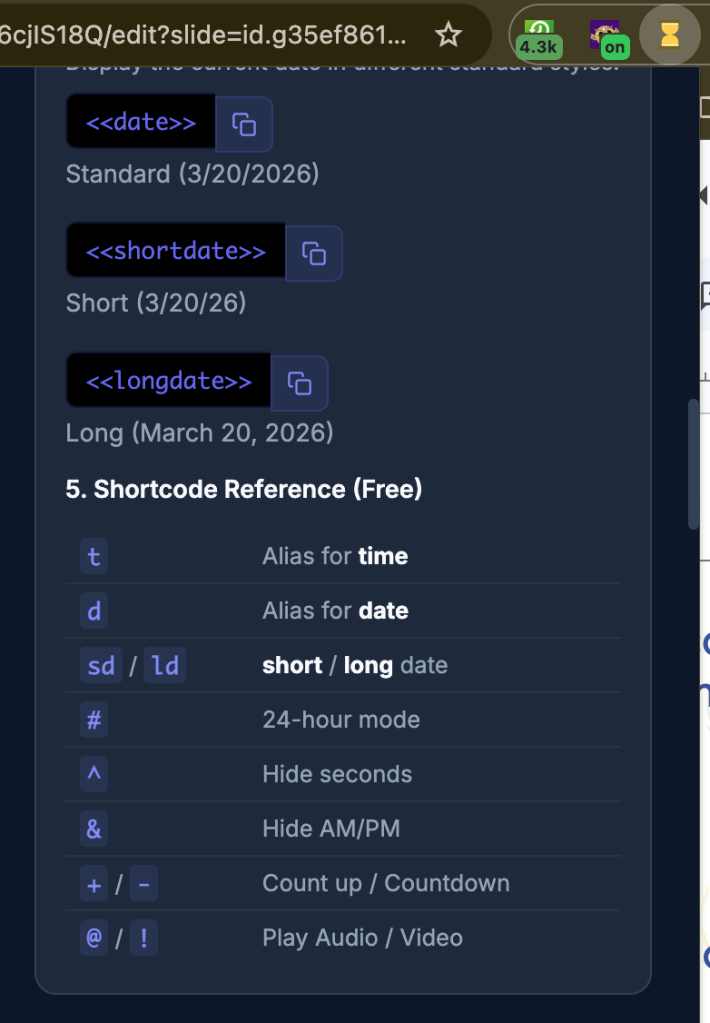Click the popup's vertical scrollbar thumb

coord(694,464)
